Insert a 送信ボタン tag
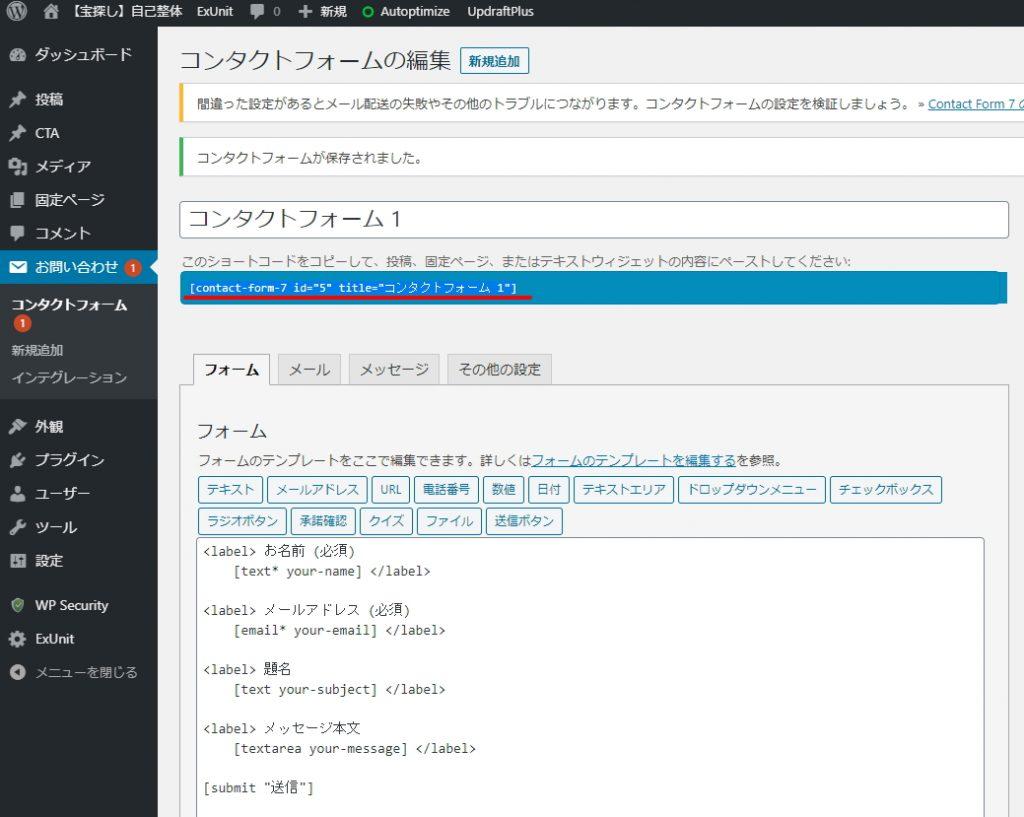 click(x=524, y=521)
